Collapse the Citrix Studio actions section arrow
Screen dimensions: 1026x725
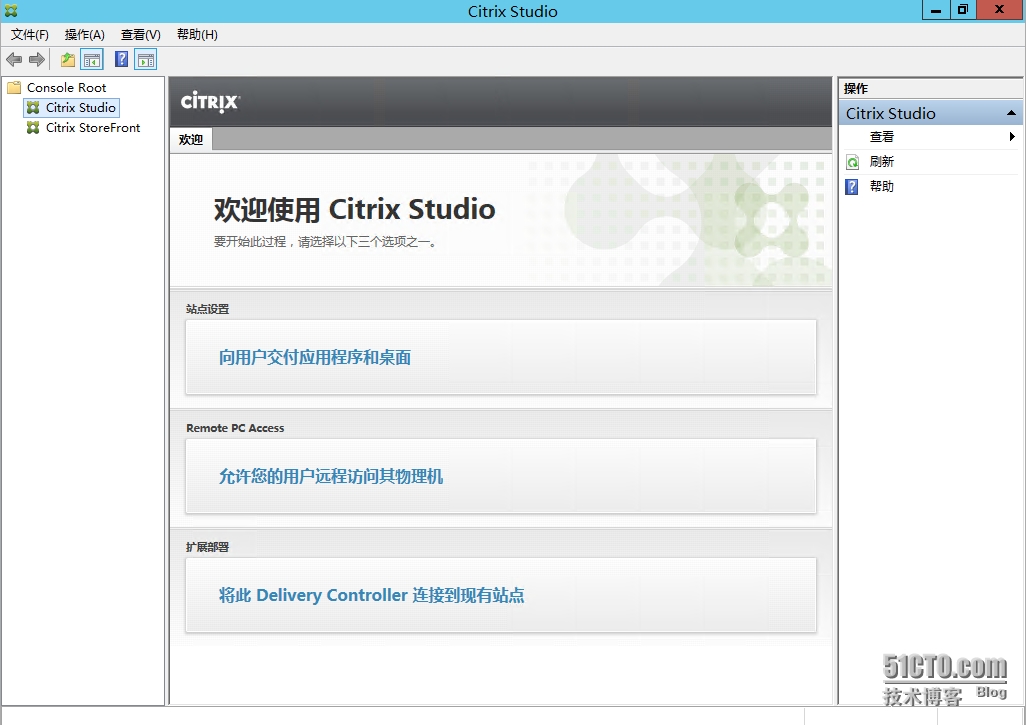point(1011,113)
